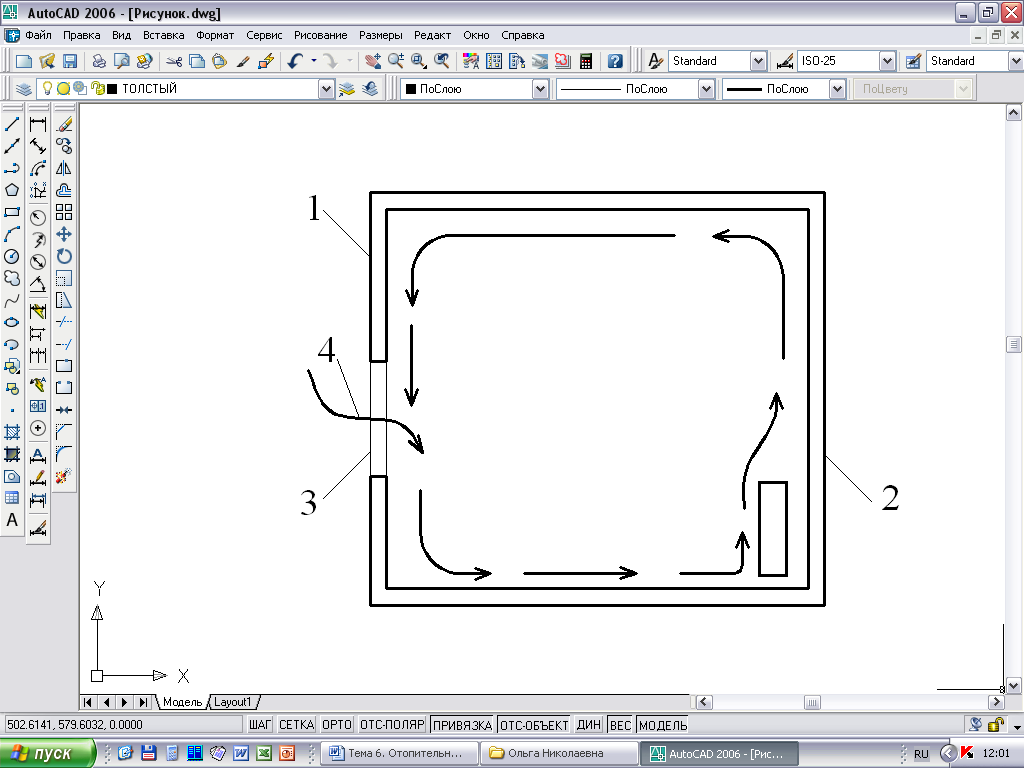Screen dimensions: 1024x768
Task: Open Excel icon in quick launch
Action: coord(264,754)
